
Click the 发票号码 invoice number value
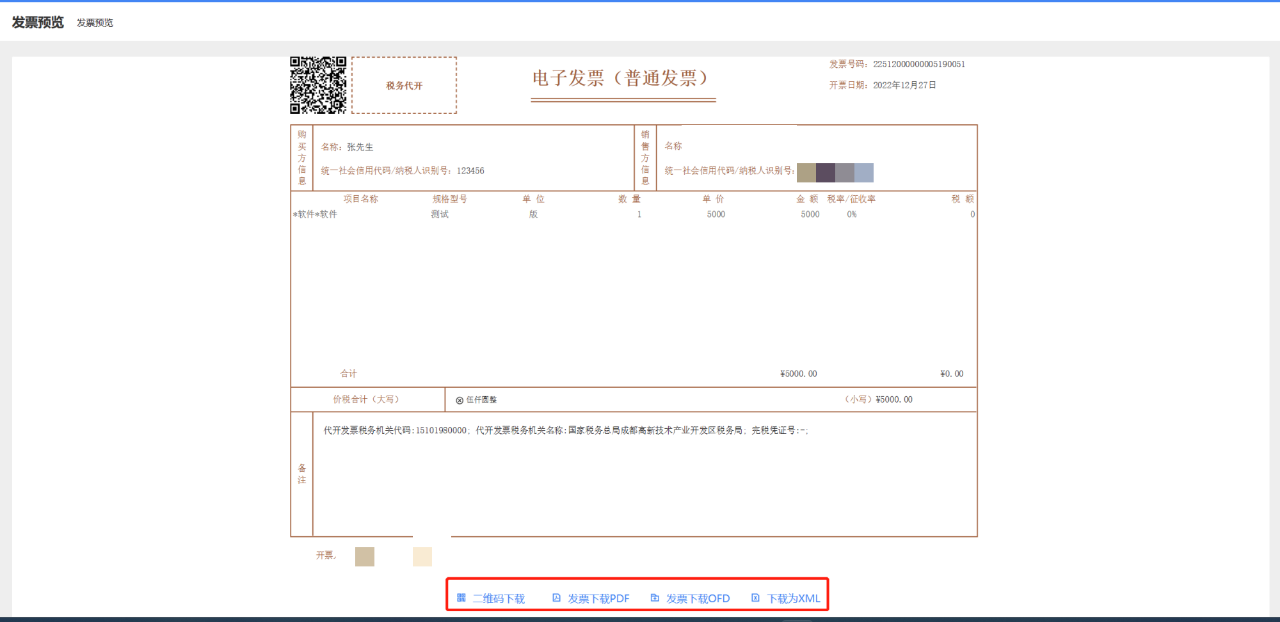click(x=919, y=64)
